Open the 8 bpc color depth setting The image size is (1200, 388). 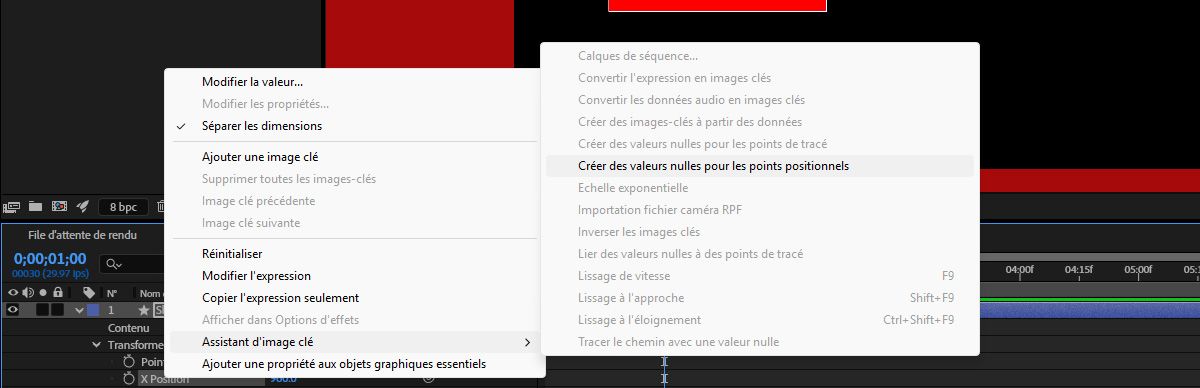(x=123, y=208)
